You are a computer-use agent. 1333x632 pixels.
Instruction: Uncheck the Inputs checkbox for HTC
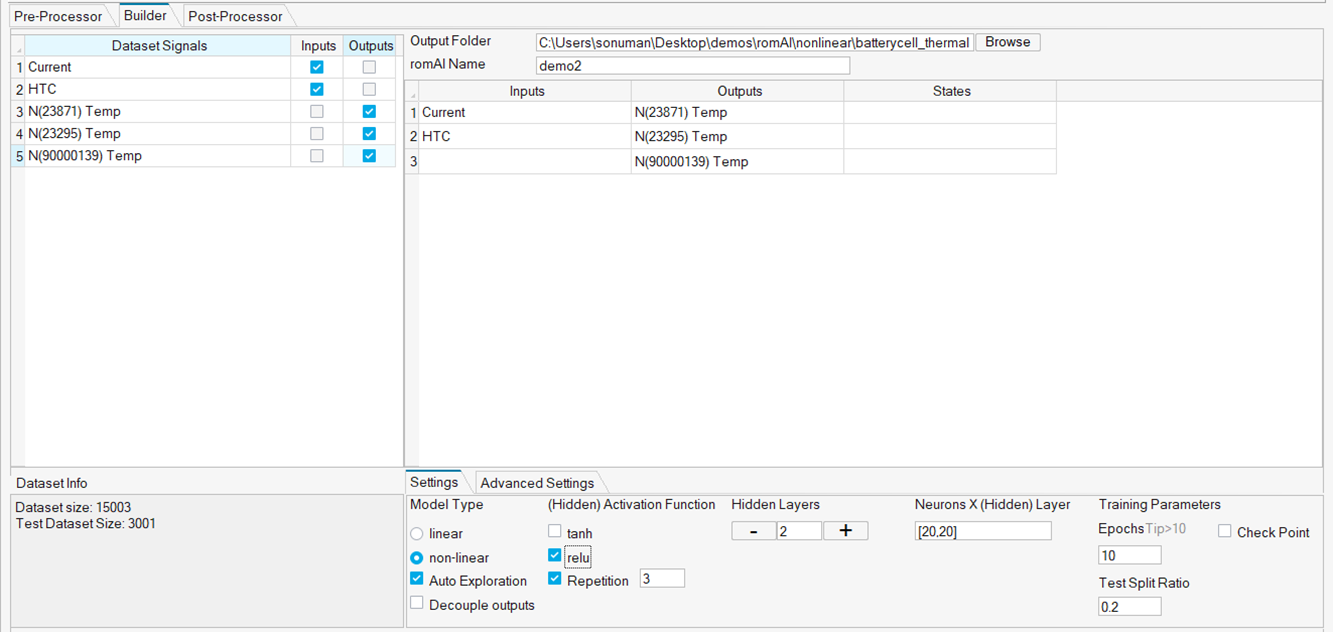317,89
